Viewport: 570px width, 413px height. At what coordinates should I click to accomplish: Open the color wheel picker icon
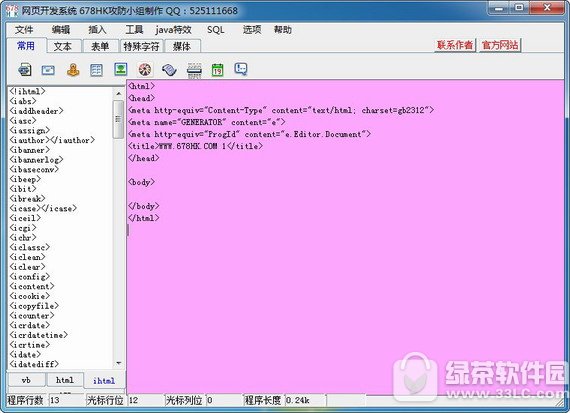click(145, 69)
